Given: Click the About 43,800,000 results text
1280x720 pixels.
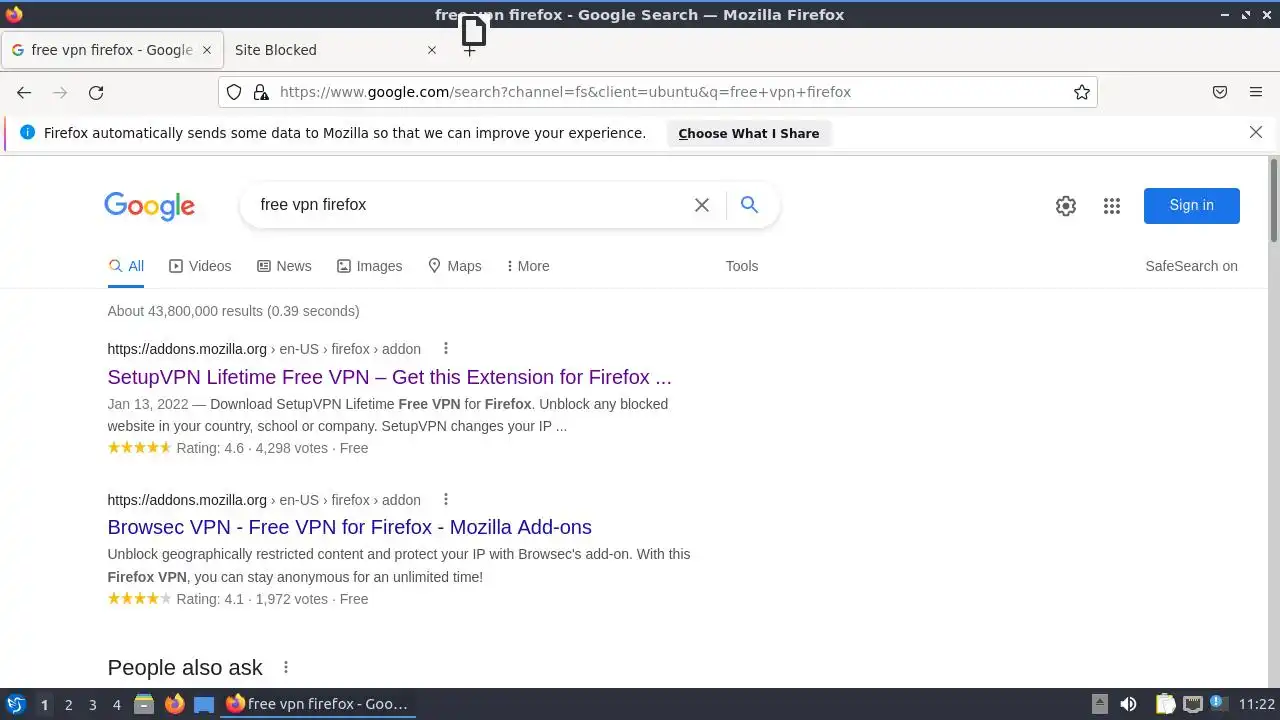Looking at the screenshot, I should 233,311.
